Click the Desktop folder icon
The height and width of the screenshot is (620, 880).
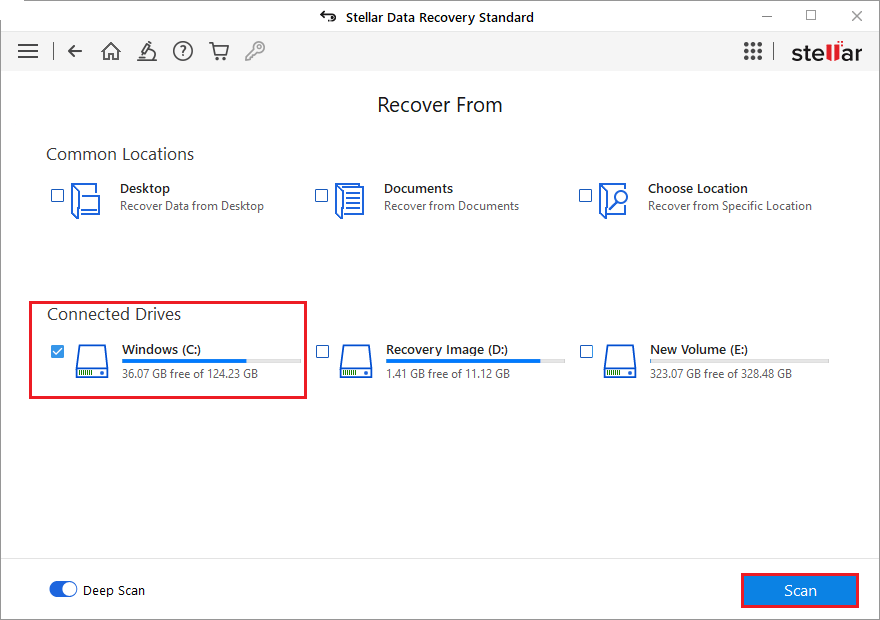click(x=86, y=200)
